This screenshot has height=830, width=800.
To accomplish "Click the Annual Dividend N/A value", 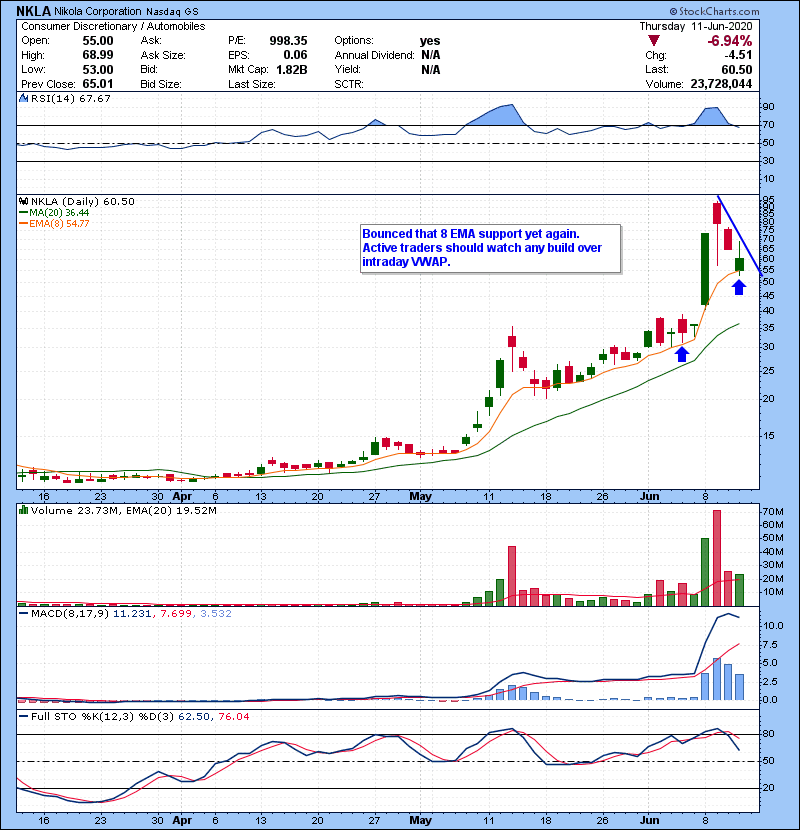I will point(430,55).
